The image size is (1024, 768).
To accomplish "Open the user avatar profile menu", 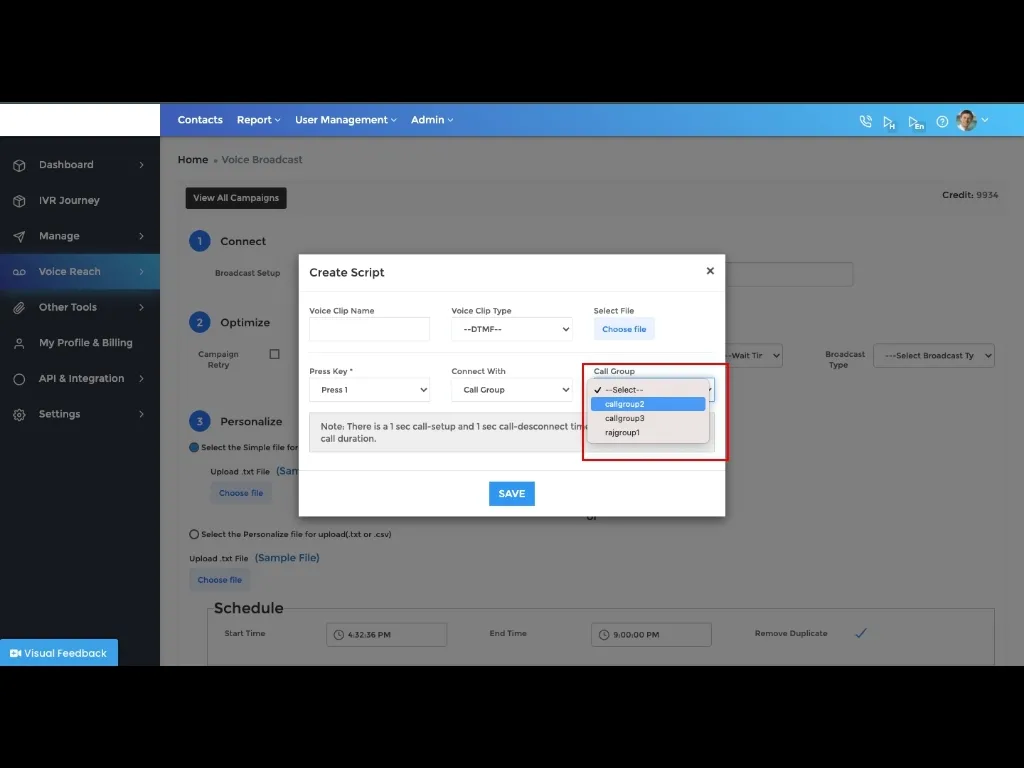I will tap(966, 120).
